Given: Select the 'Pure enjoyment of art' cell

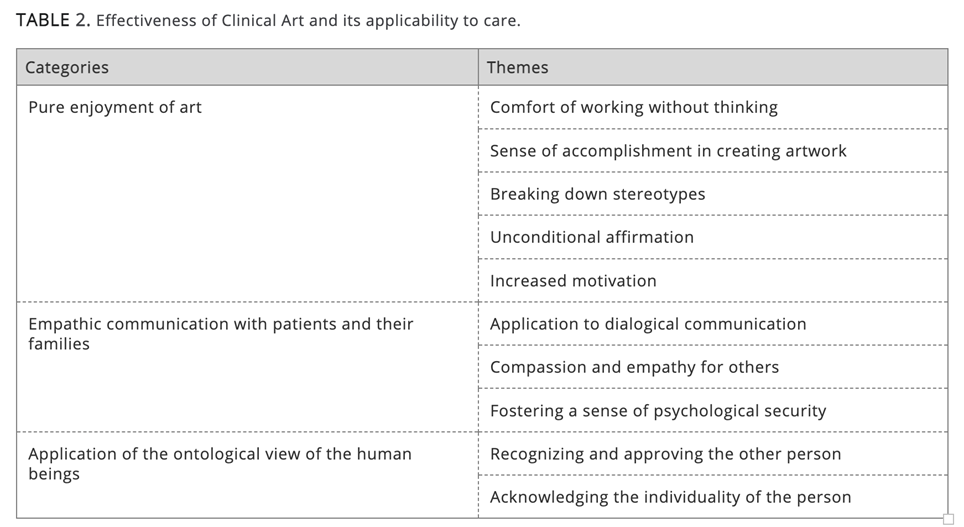Looking at the screenshot, I should click(115, 108).
